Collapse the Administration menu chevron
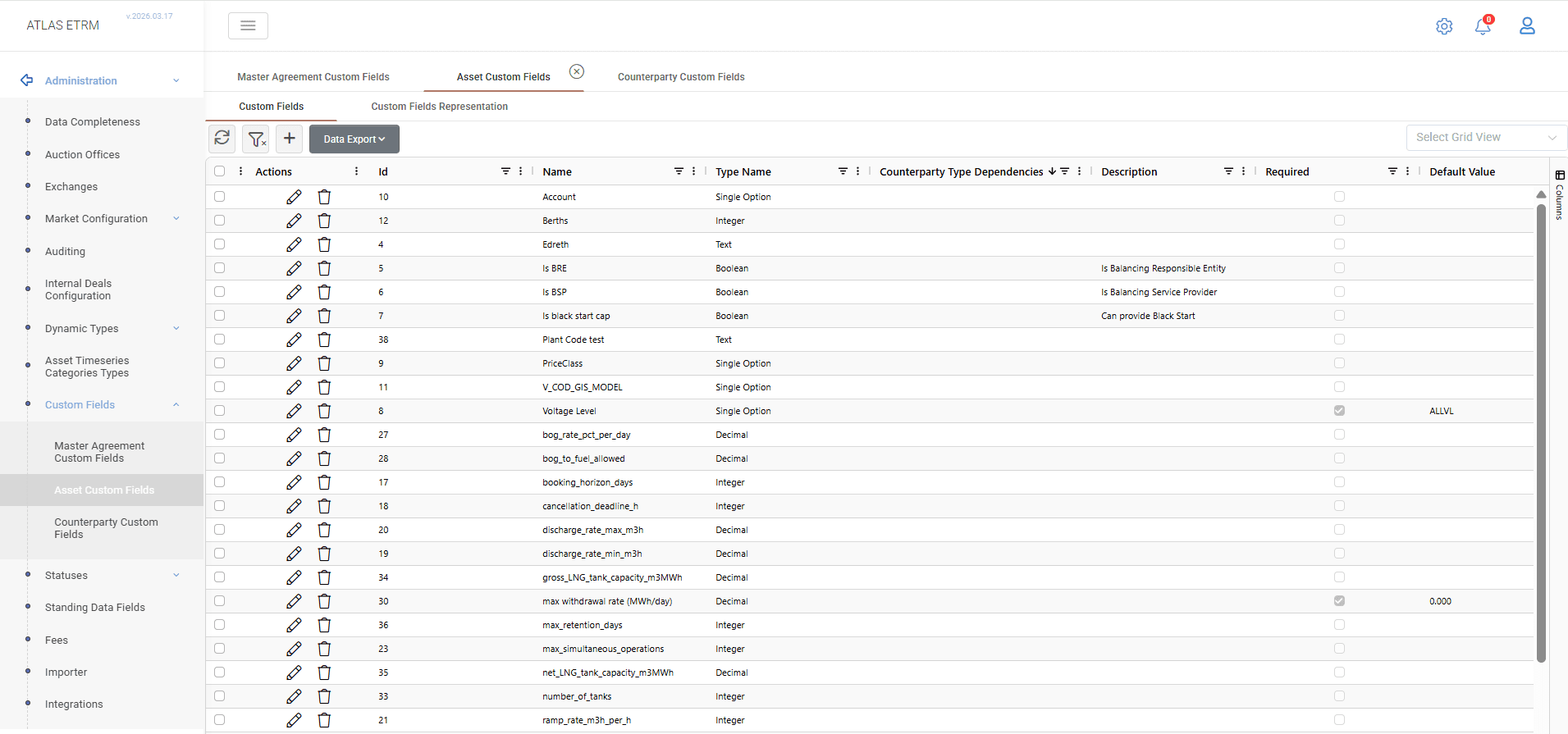The image size is (1568, 734). tap(176, 80)
